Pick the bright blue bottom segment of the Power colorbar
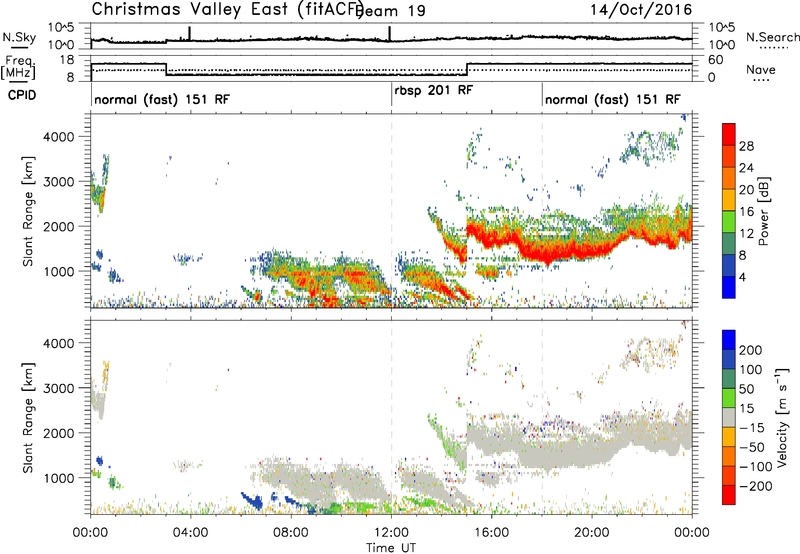This screenshot has height=554, width=800. pos(729,287)
